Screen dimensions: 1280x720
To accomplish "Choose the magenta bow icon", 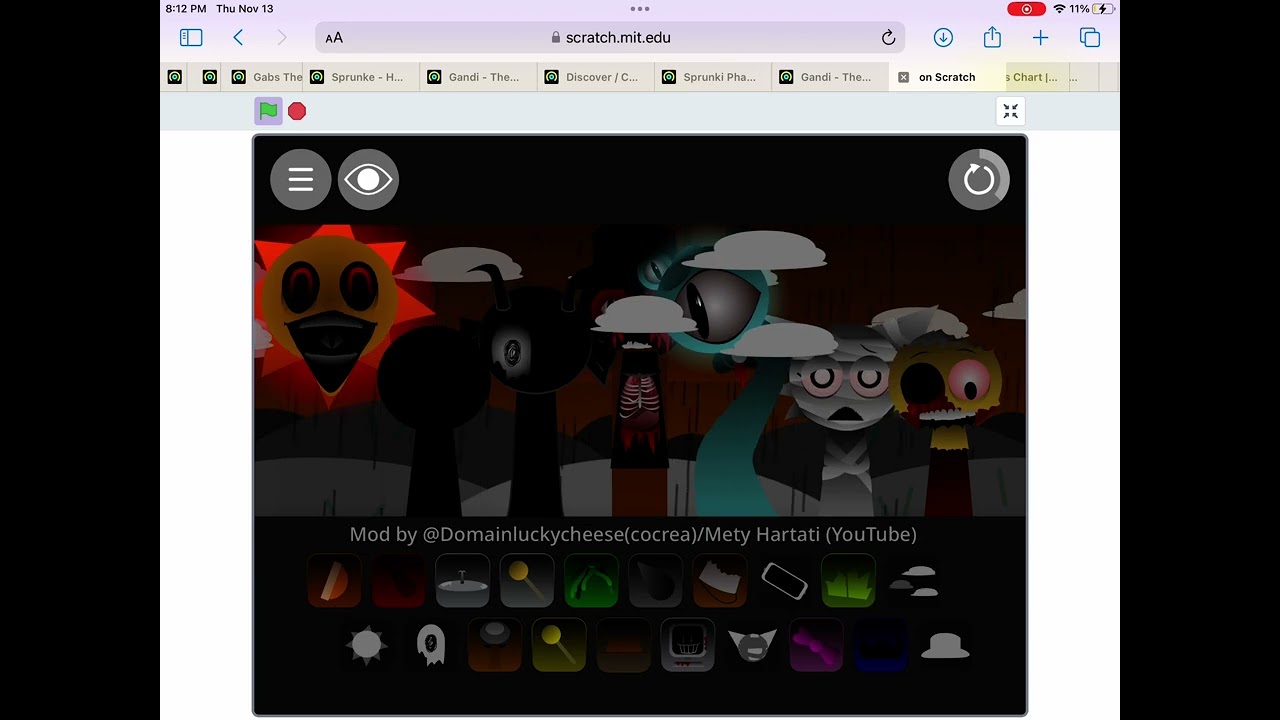I will (816, 645).
